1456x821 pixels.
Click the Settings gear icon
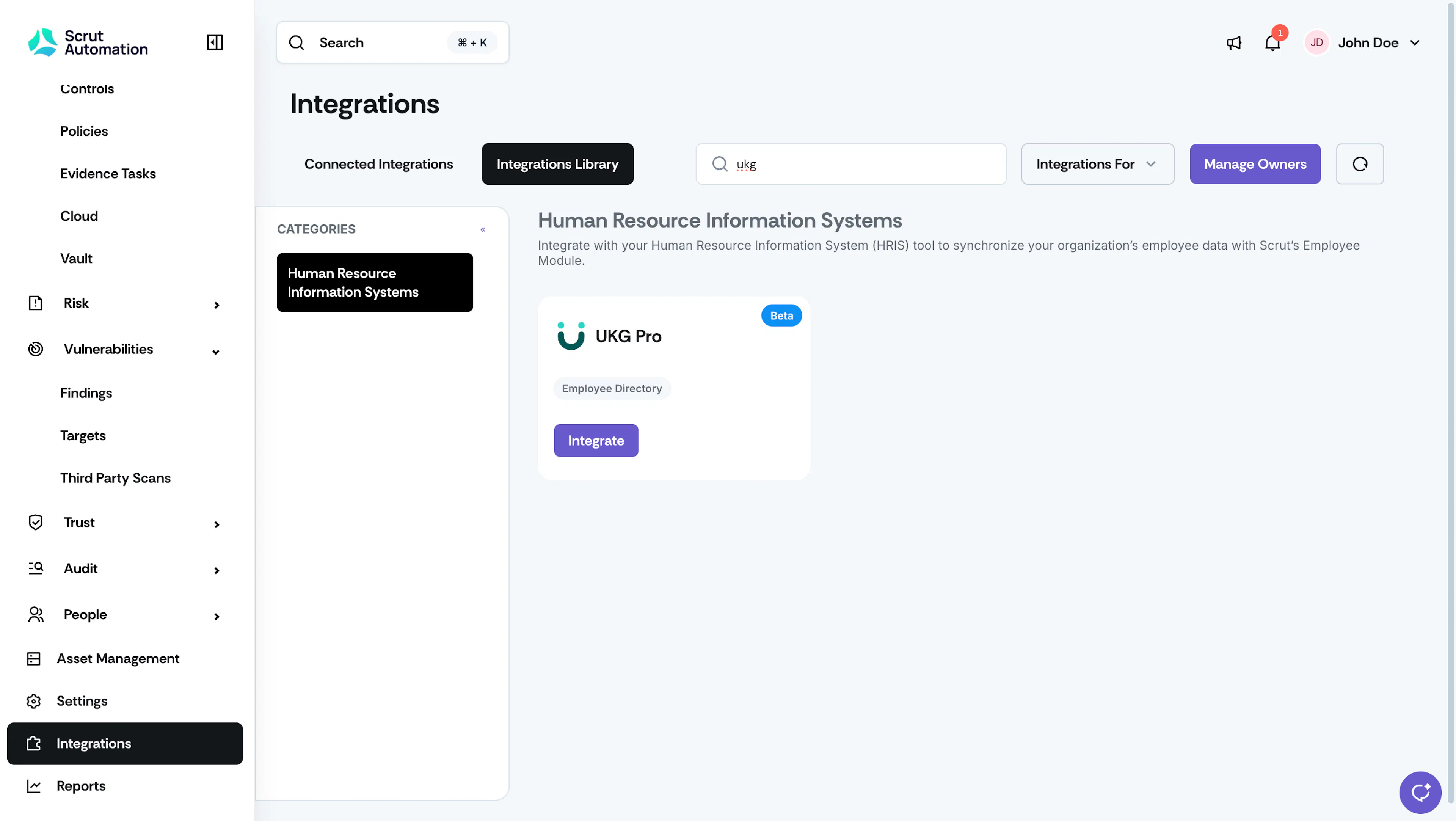click(x=33, y=701)
